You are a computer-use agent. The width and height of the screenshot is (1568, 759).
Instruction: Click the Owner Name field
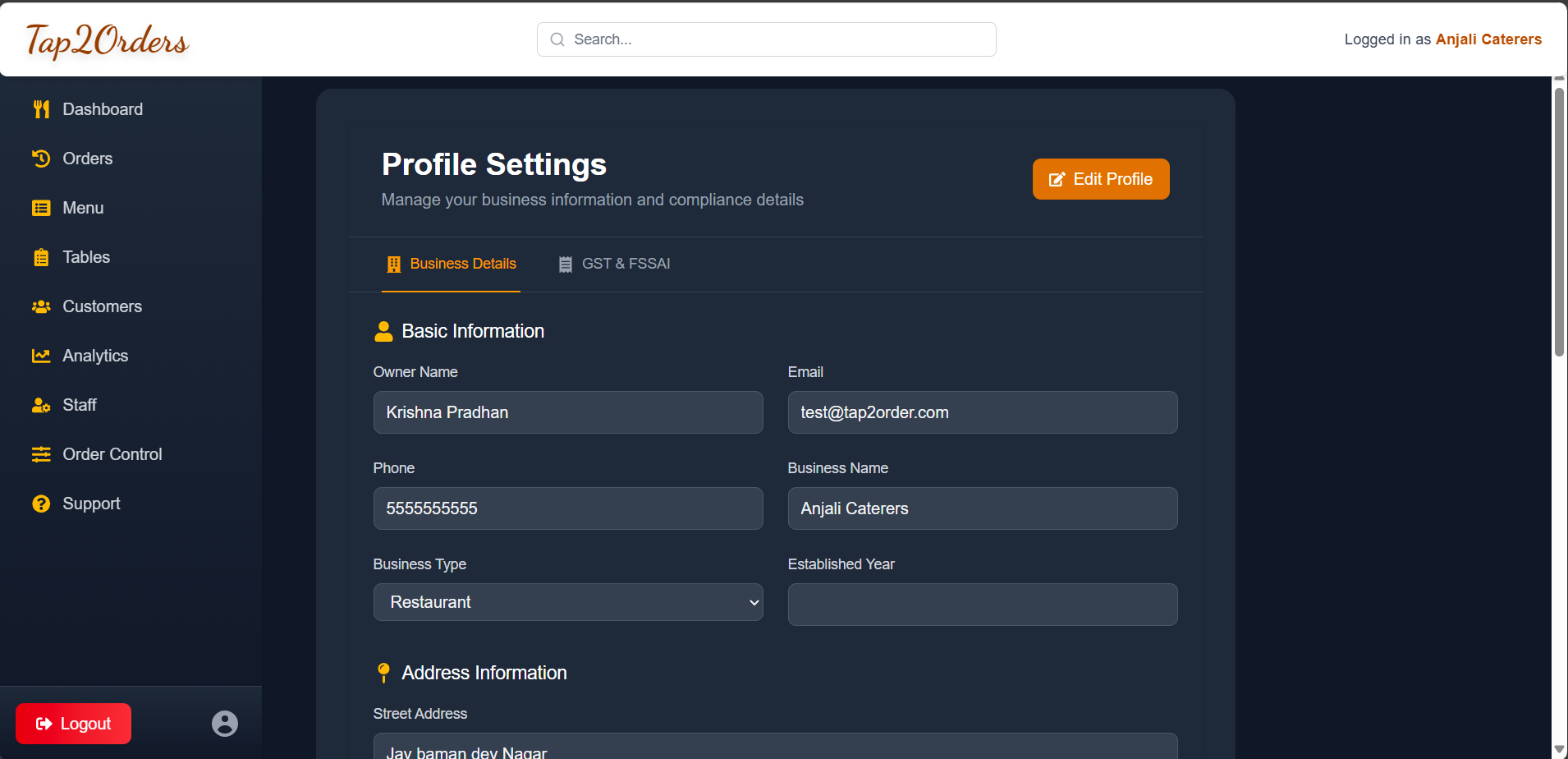point(568,412)
